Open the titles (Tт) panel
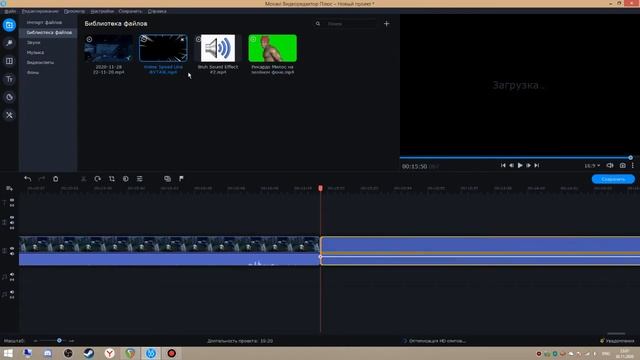 [9, 79]
